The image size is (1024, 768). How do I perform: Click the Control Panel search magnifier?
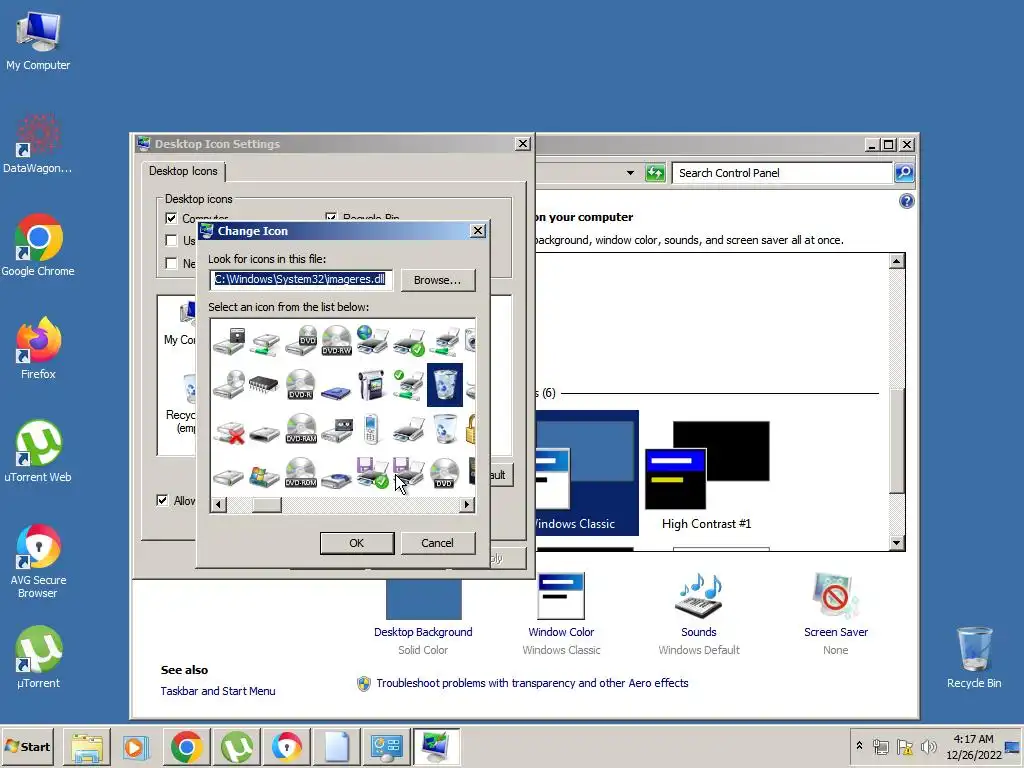coord(904,173)
